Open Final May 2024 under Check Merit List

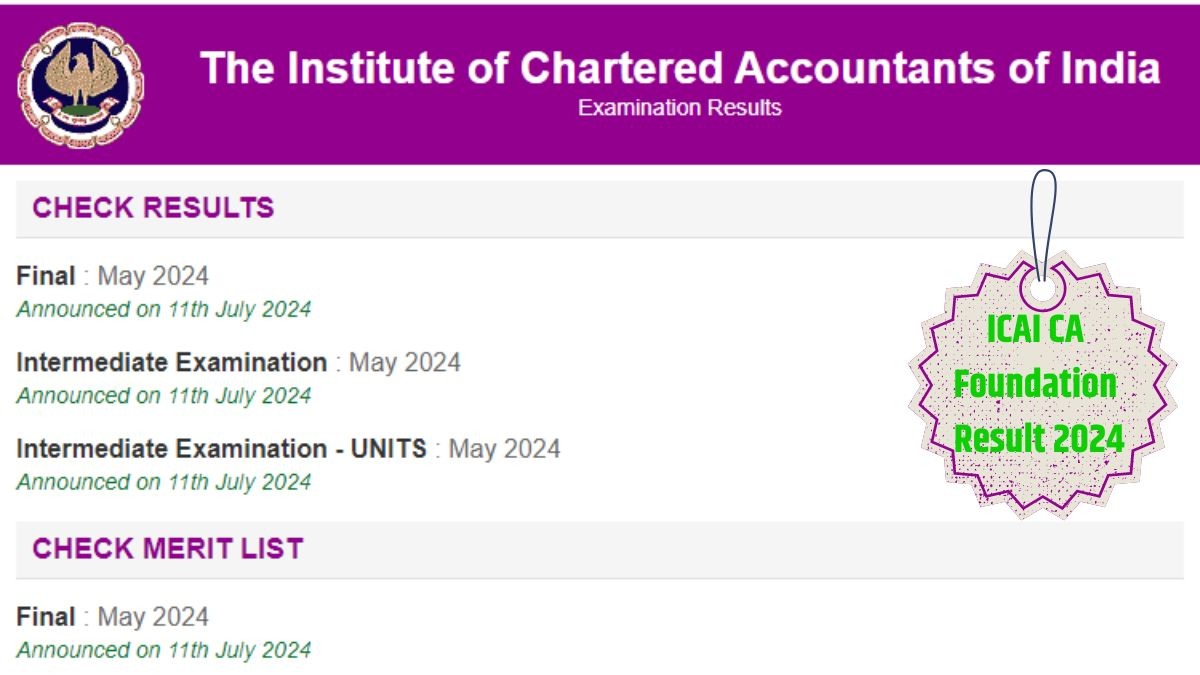tap(46, 616)
